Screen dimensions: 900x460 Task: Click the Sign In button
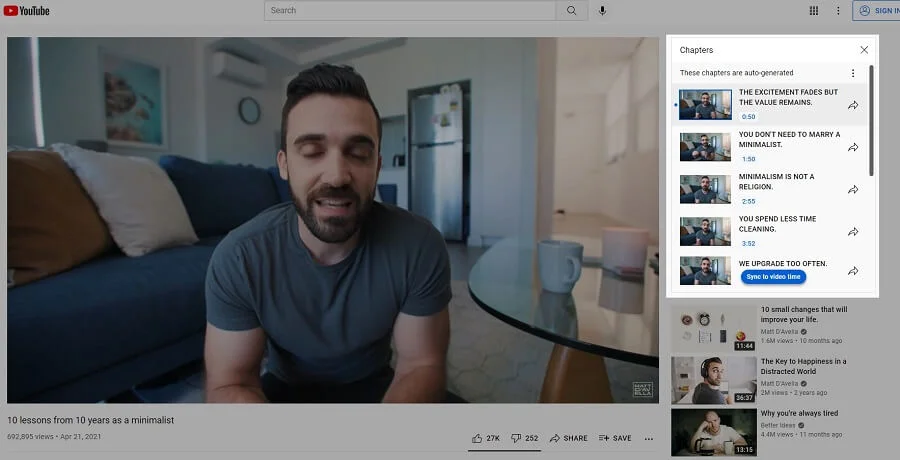(877, 11)
